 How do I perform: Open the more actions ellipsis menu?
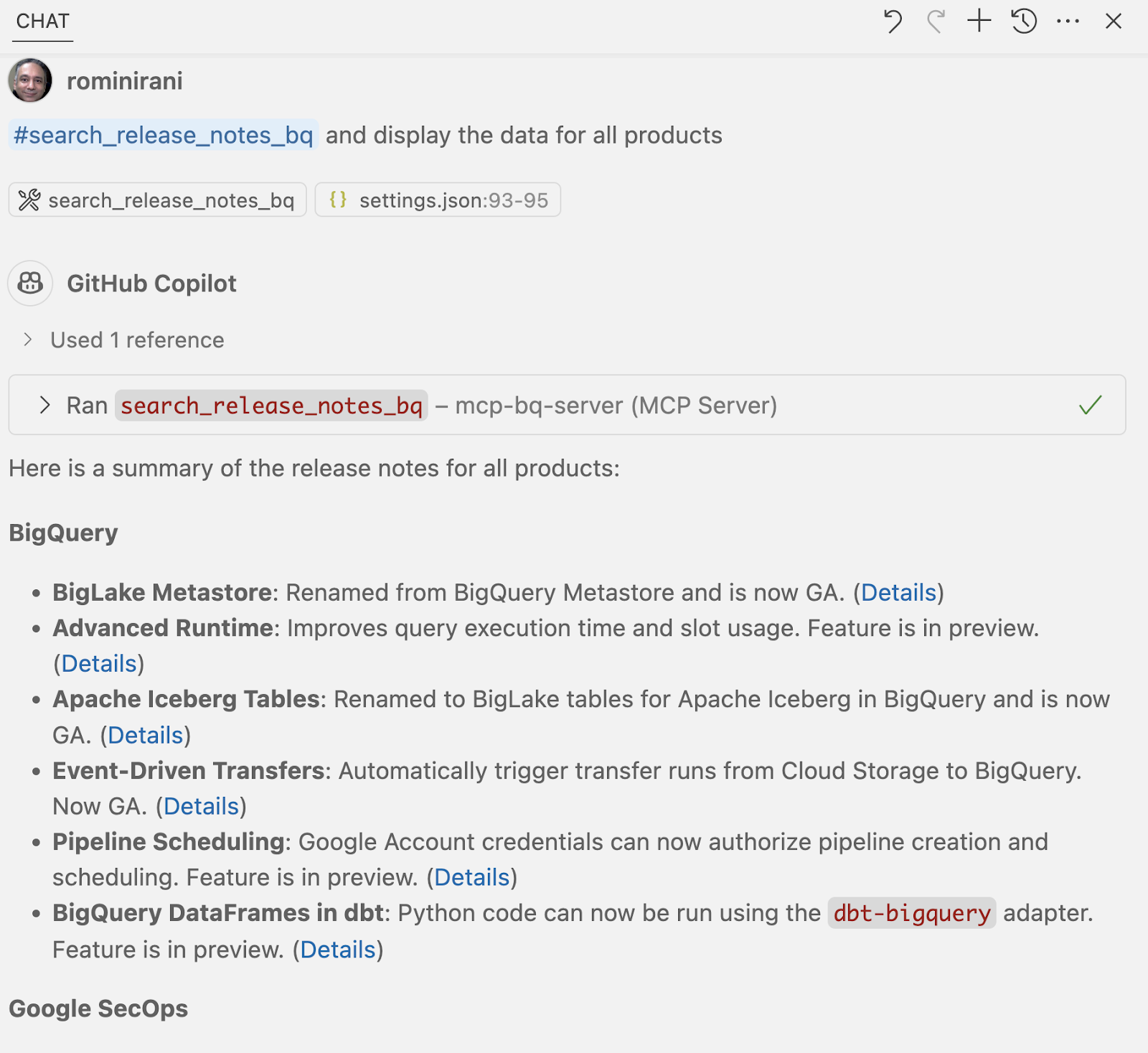click(x=1068, y=22)
